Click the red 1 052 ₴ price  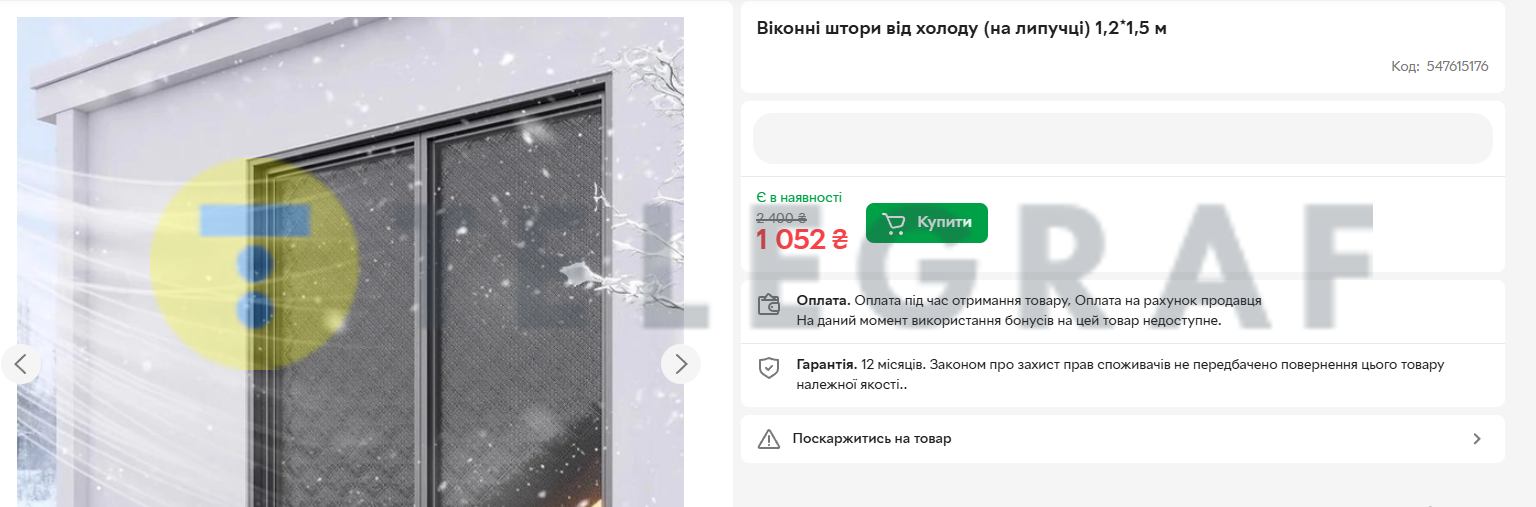[x=802, y=240]
